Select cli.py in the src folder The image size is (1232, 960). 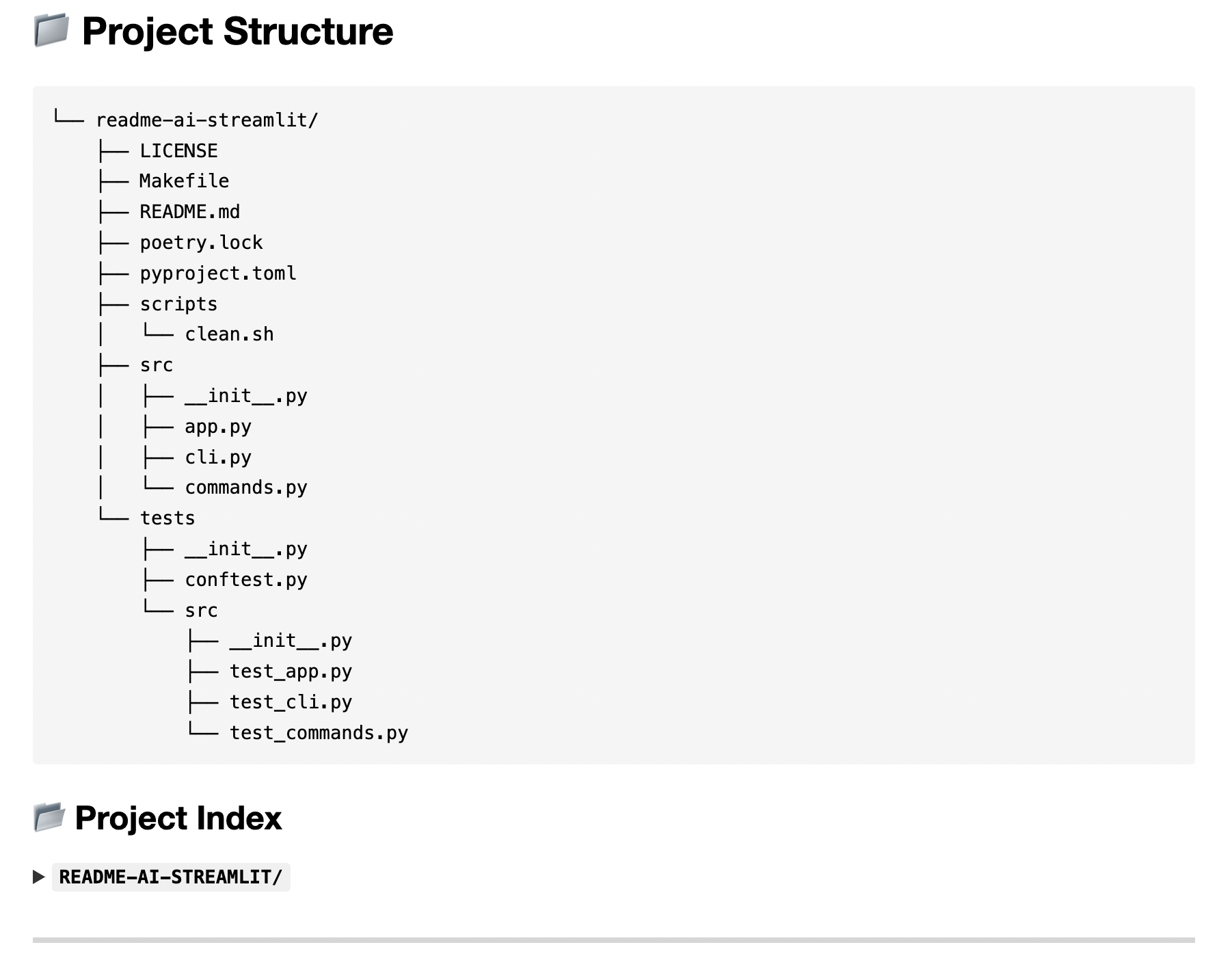[x=218, y=457]
